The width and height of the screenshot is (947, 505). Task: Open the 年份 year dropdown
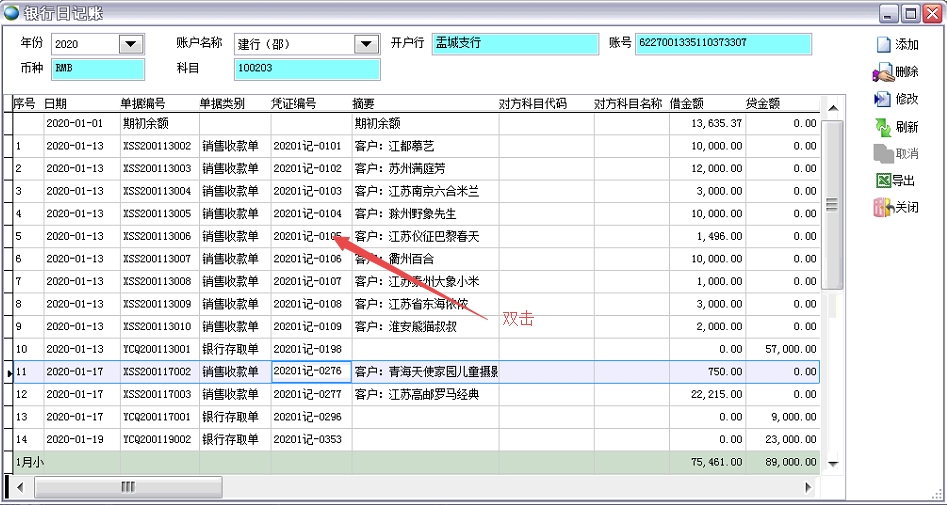[x=131, y=44]
